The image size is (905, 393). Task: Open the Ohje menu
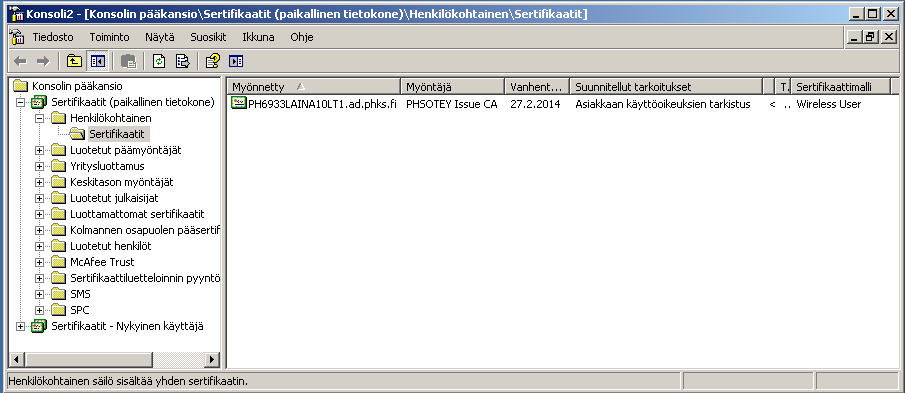302,38
